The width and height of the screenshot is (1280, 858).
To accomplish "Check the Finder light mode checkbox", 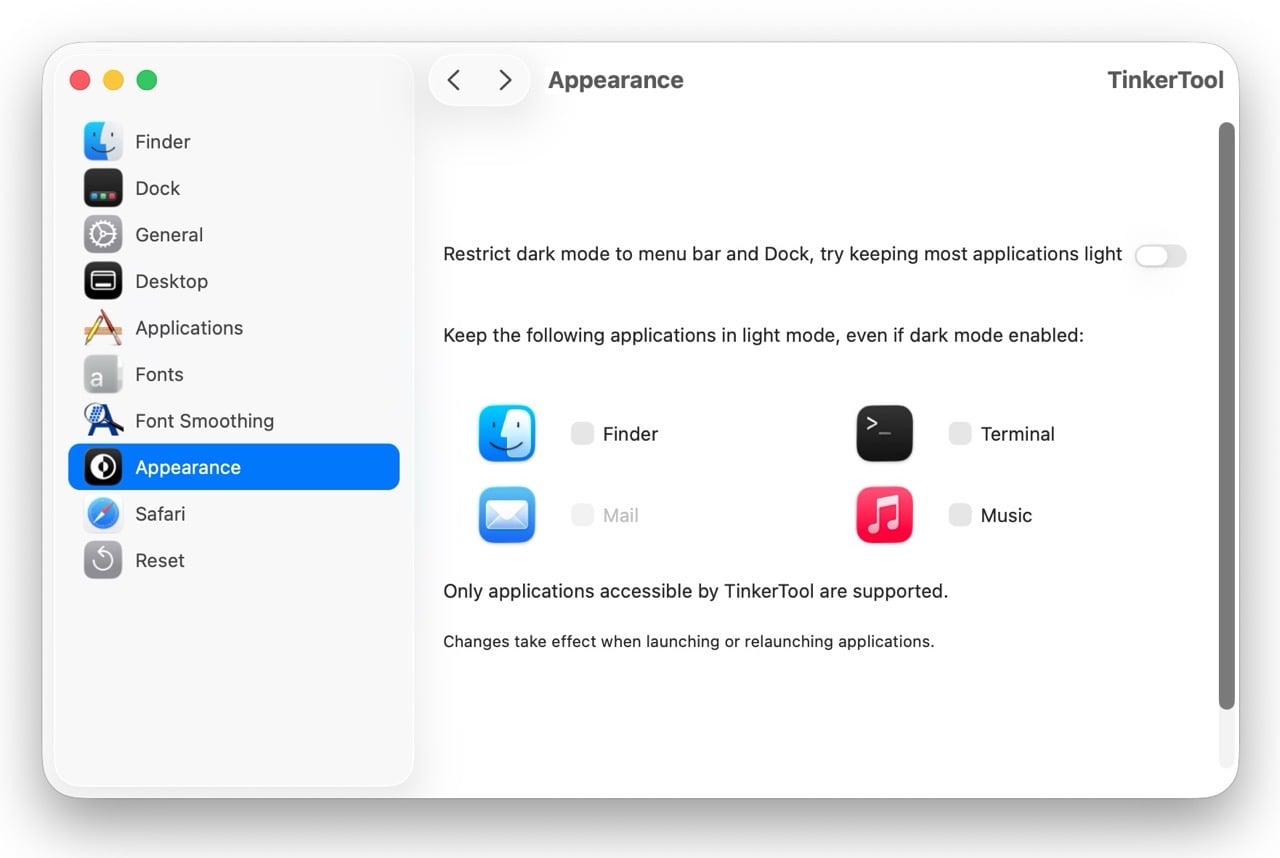I will click(x=582, y=433).
